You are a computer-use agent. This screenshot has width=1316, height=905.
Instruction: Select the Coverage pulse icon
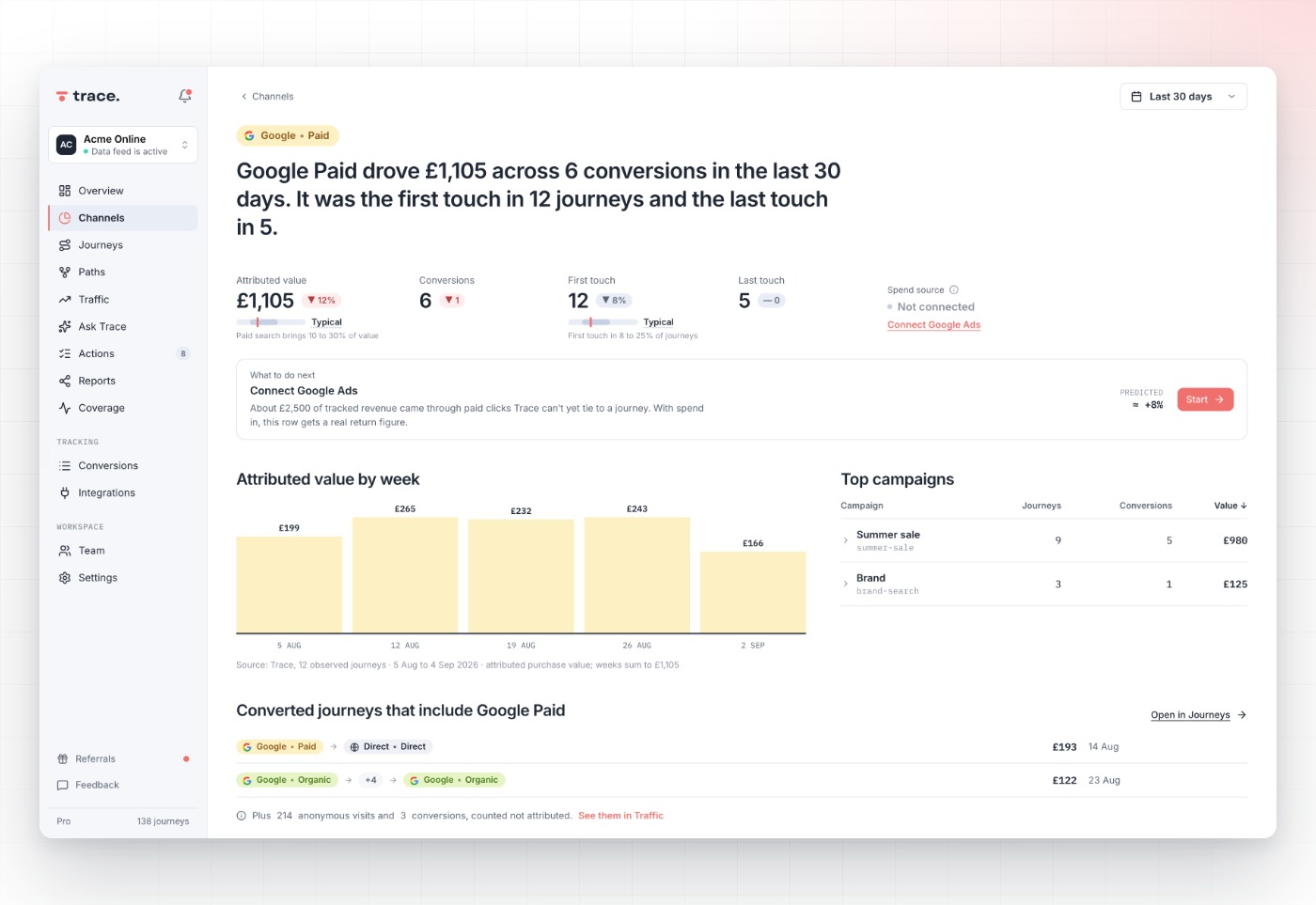(x=65, y=409)
